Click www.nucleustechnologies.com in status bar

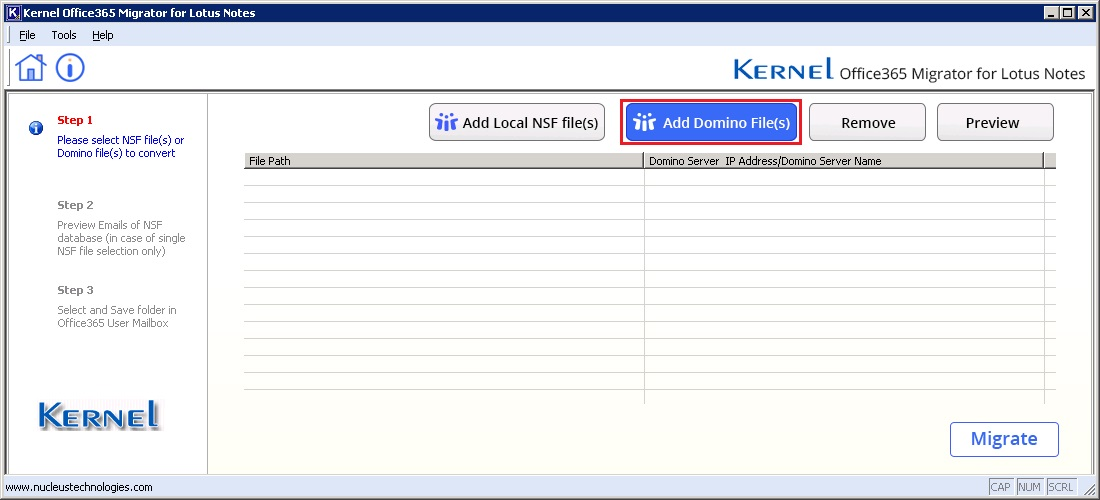(x=79, y=487)
